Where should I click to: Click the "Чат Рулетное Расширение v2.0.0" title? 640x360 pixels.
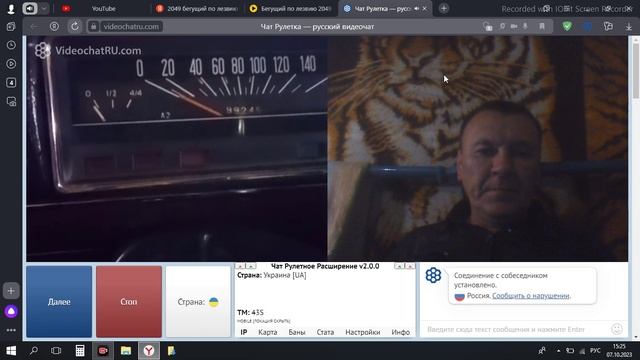click(325, 266)
